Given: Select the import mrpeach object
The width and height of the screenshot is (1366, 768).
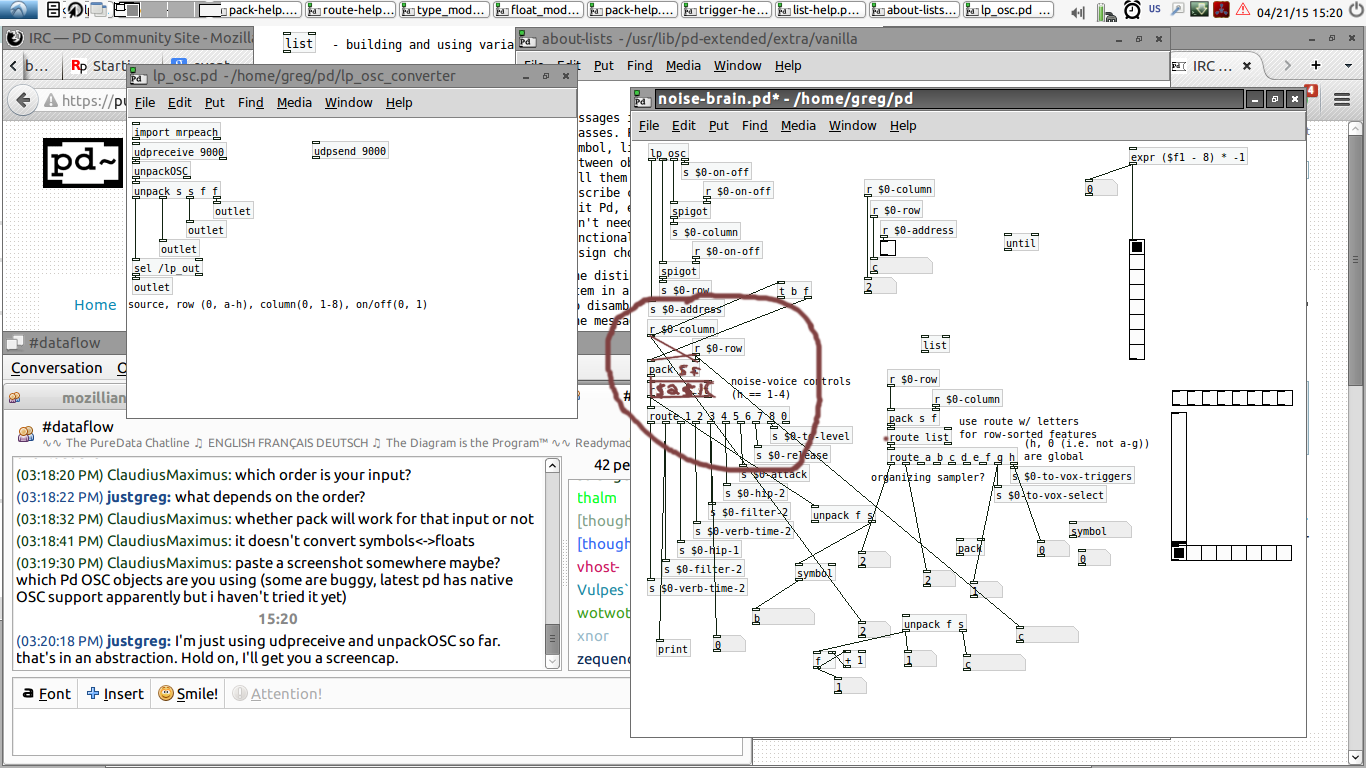Looking at the screenshot, I should click(176, 132).
